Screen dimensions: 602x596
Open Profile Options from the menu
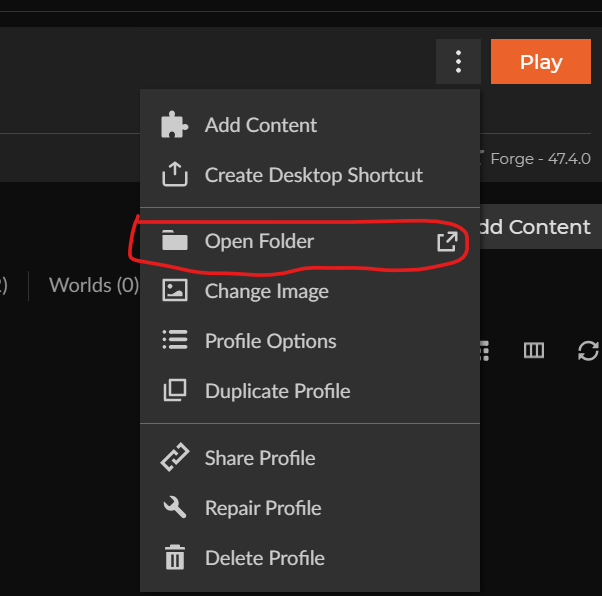[x=270, y=341]
